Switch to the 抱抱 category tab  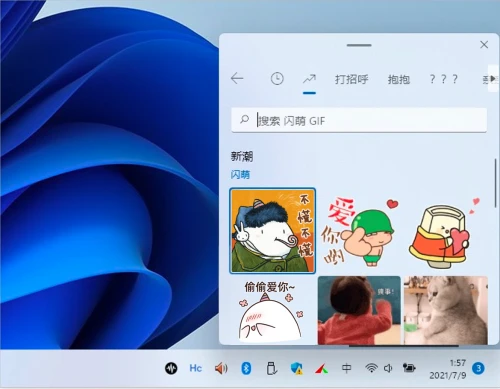pos(398,79)
